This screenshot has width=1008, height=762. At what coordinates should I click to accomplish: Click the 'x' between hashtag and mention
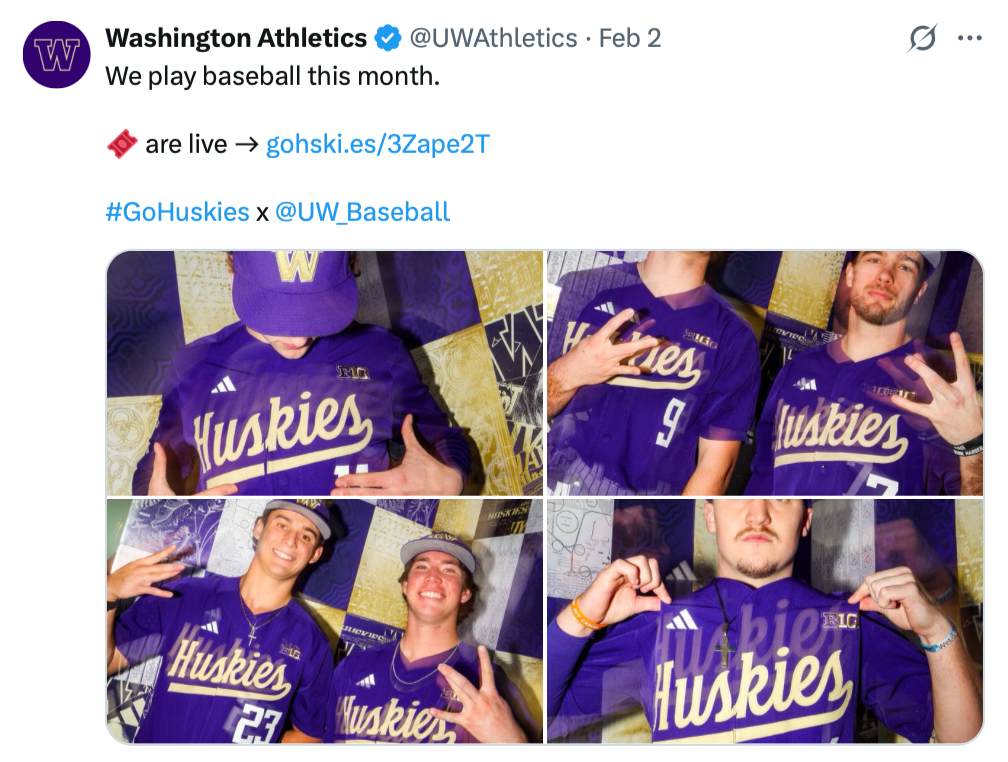click(x=262, y=212)
